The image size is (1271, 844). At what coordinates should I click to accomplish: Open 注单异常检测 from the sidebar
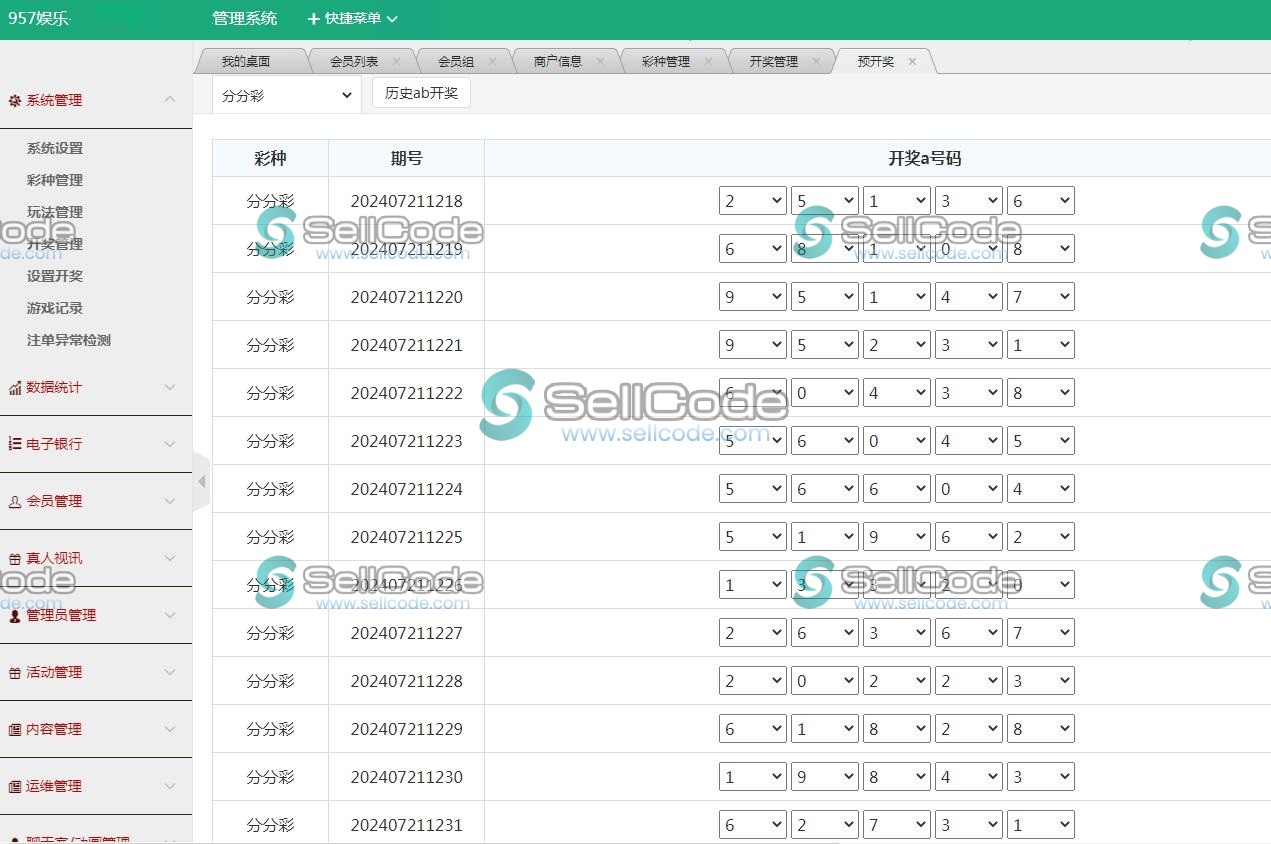tap(68, 340)
